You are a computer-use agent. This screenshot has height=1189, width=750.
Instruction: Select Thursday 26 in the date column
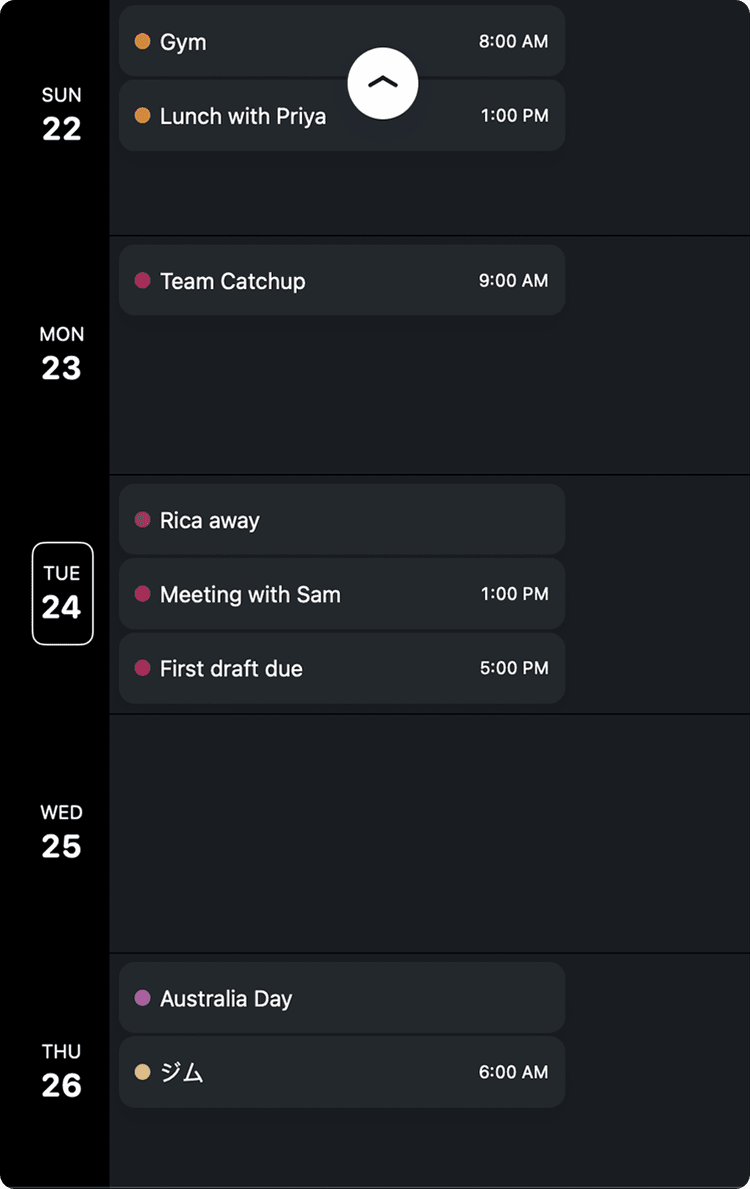pos(61,1071)
